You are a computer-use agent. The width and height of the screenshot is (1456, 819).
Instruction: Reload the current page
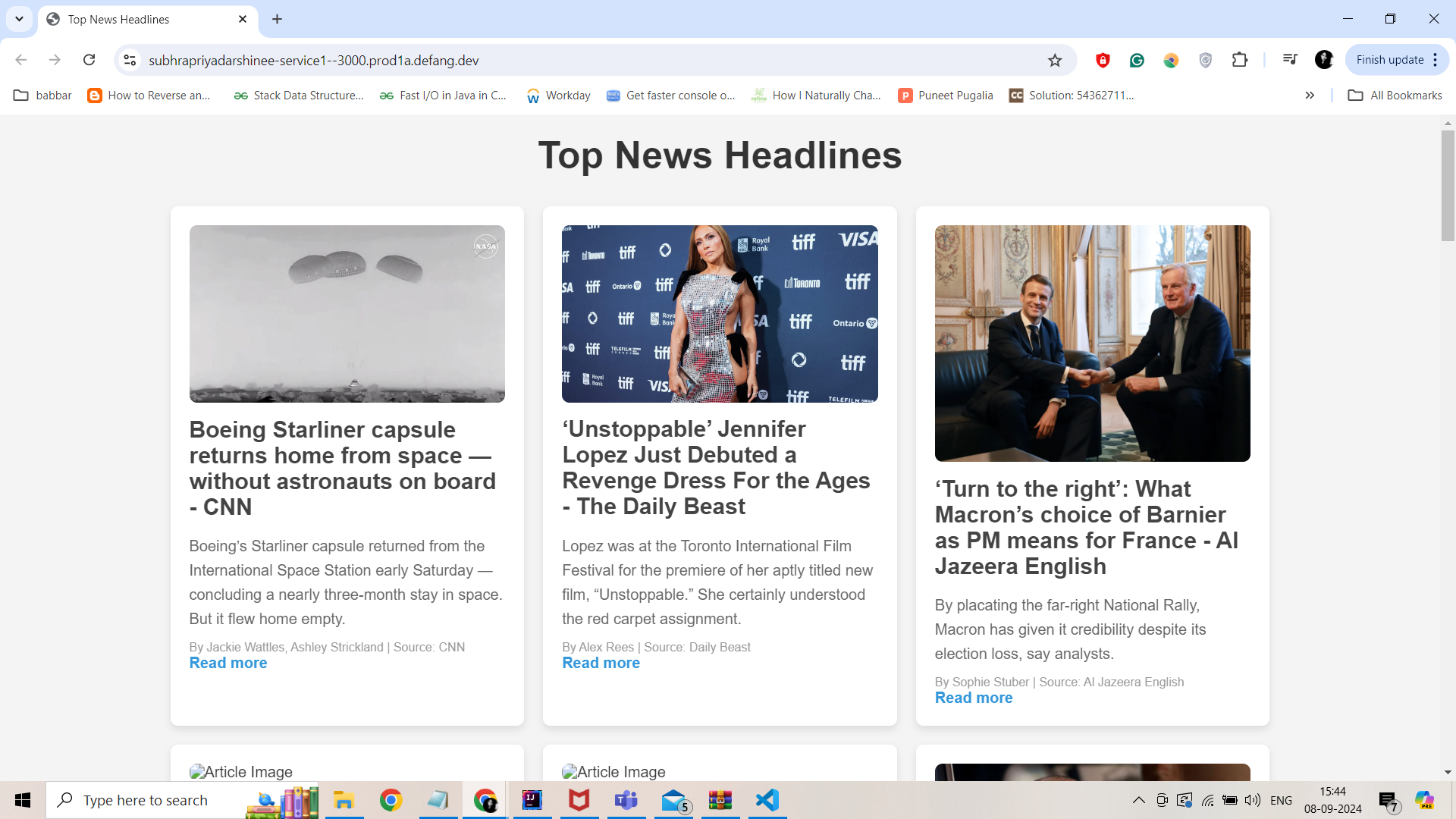89,60
